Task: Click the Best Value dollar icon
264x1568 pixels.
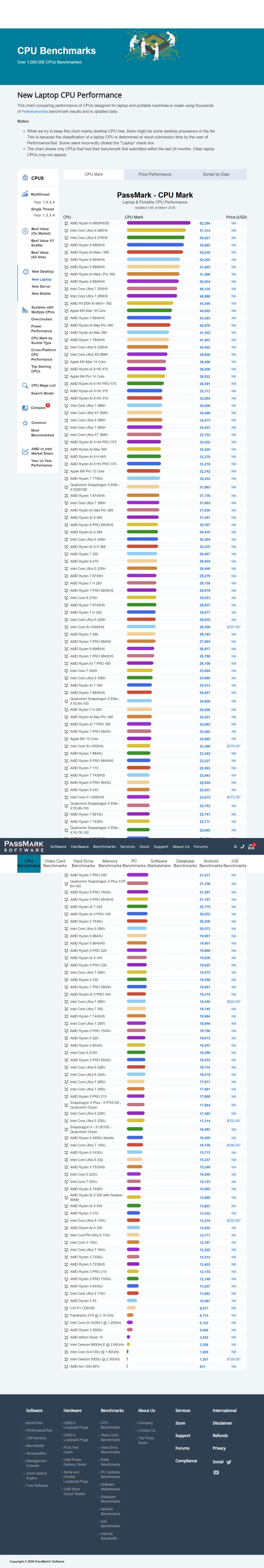Action: point(25,231)
